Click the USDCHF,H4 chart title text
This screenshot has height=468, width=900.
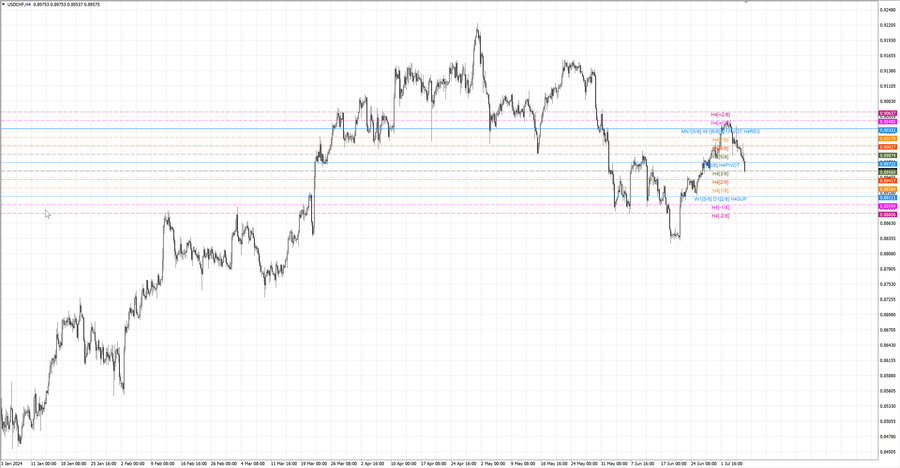pos(18,5)
